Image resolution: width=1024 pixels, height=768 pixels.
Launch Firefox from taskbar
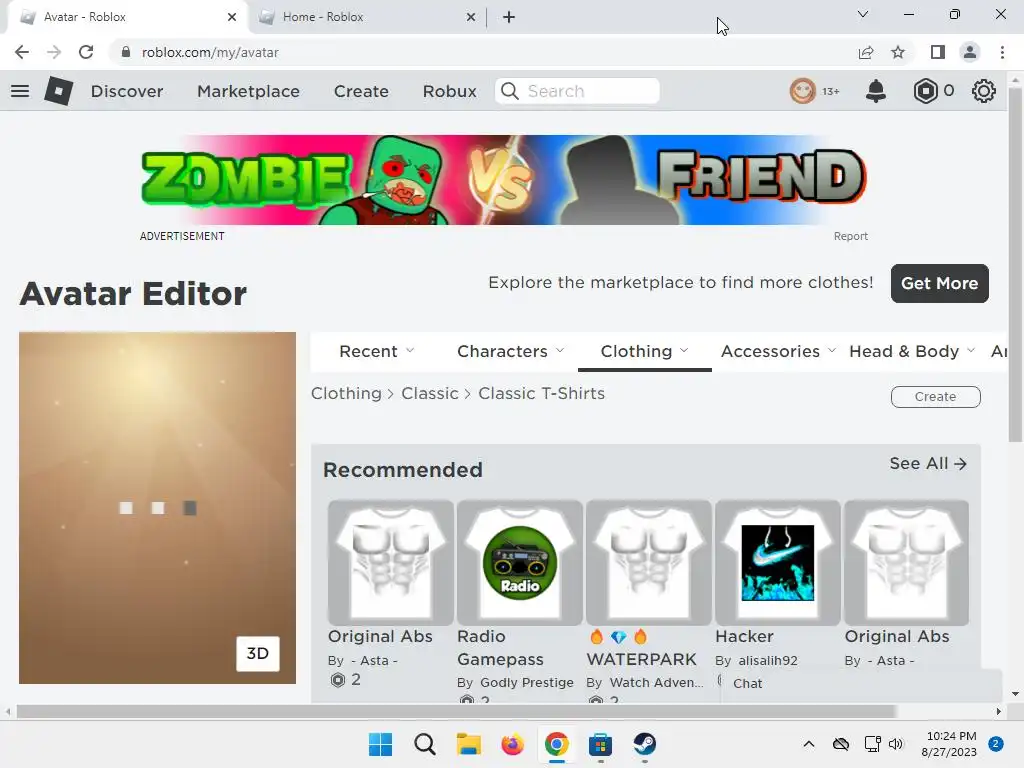tap(513, 744)
